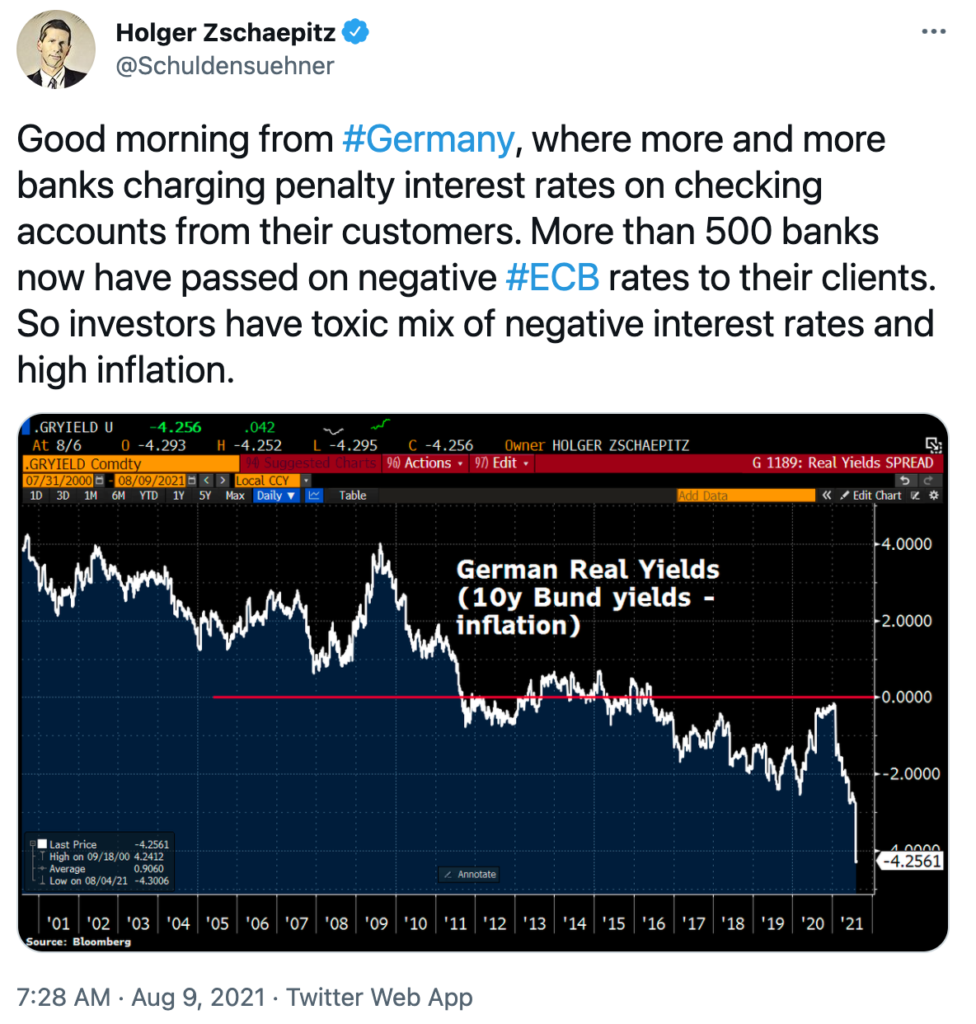Click the chart settings gear icon
Screen dimensions: 976x1024
tap(934, 496)
